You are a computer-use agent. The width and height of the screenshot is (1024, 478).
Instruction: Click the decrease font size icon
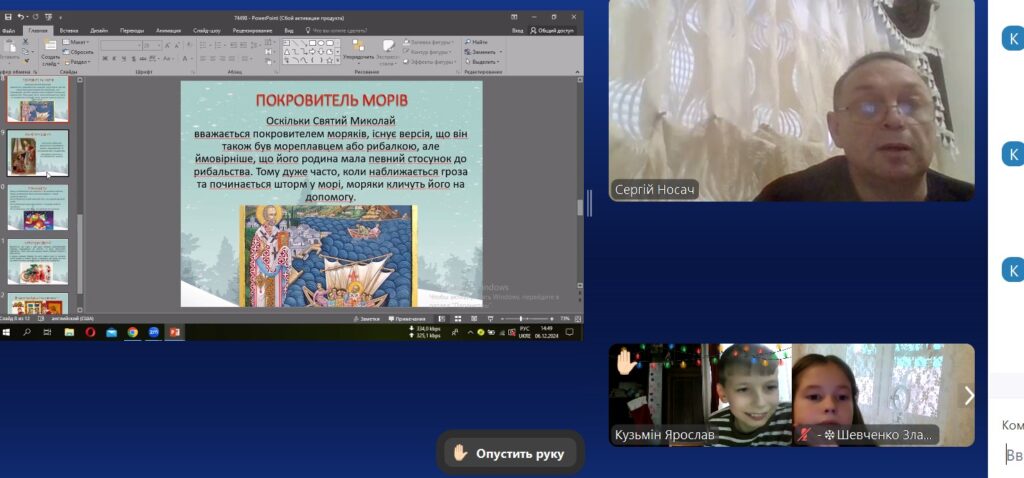point(177,46)
